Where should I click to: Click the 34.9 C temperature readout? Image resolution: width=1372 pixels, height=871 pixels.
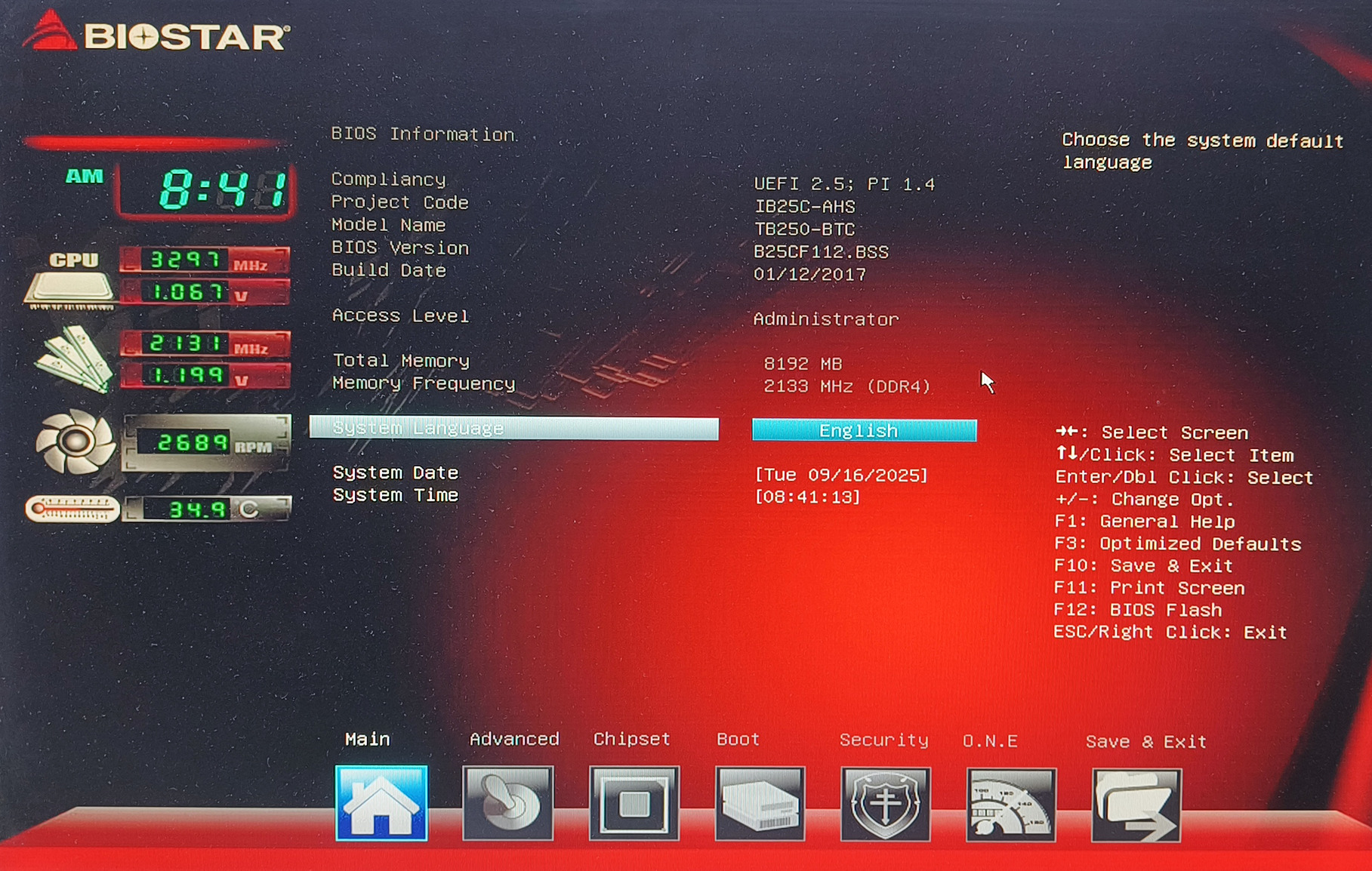(x=206, y=509)
